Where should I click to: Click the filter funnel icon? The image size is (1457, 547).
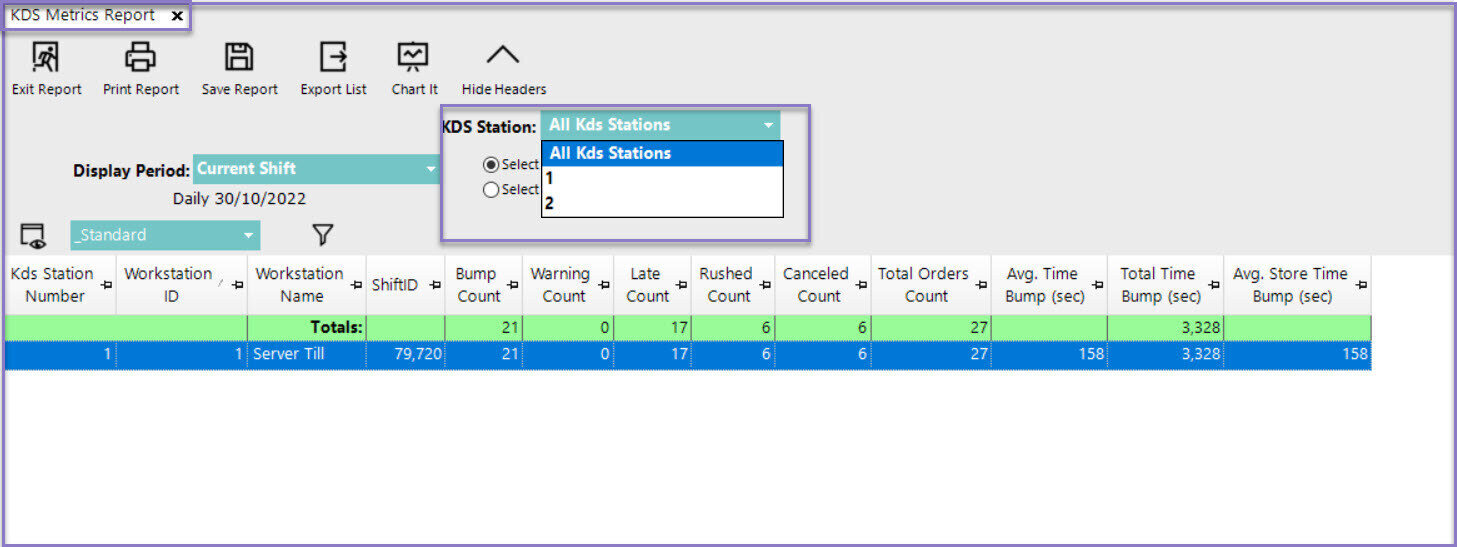(322, 235)
